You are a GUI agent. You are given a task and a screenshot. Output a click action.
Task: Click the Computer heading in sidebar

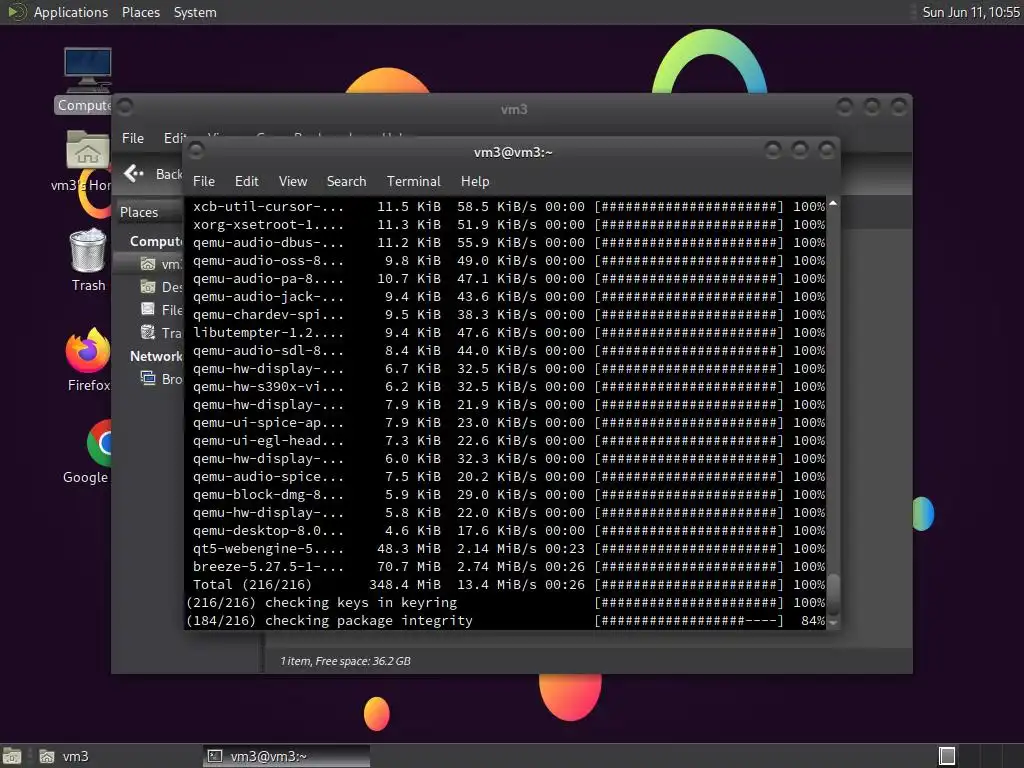156,241
